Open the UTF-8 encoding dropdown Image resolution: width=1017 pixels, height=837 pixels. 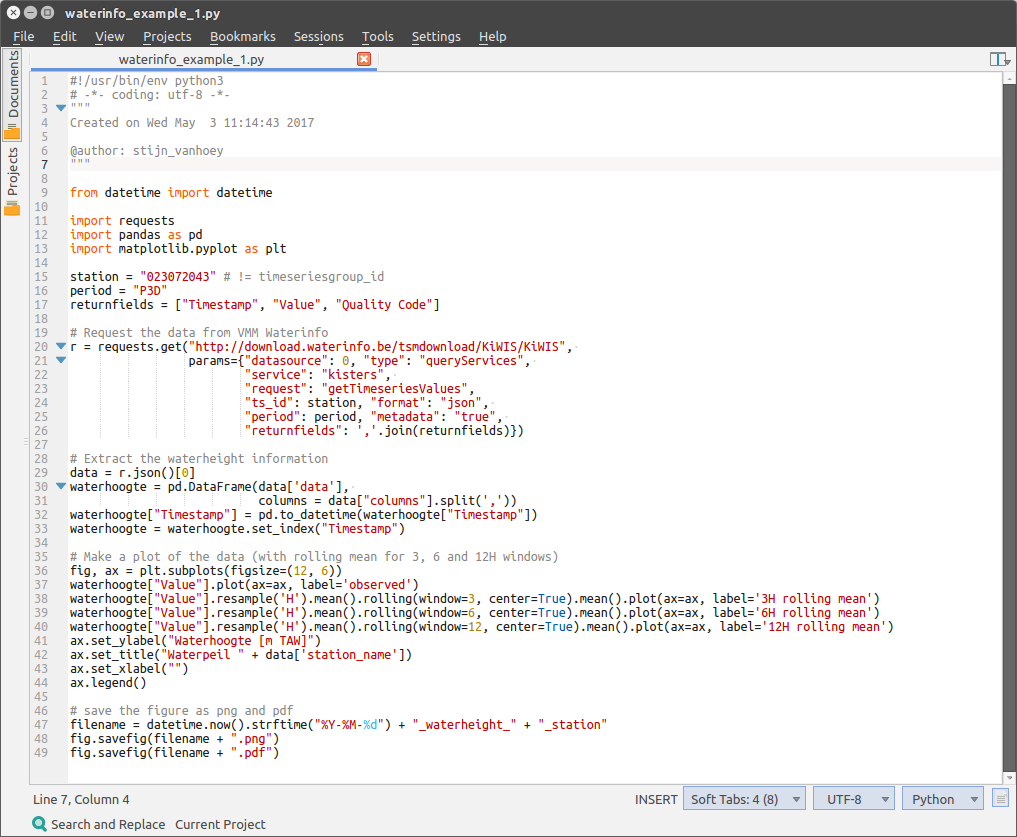[x=854, y=799]
